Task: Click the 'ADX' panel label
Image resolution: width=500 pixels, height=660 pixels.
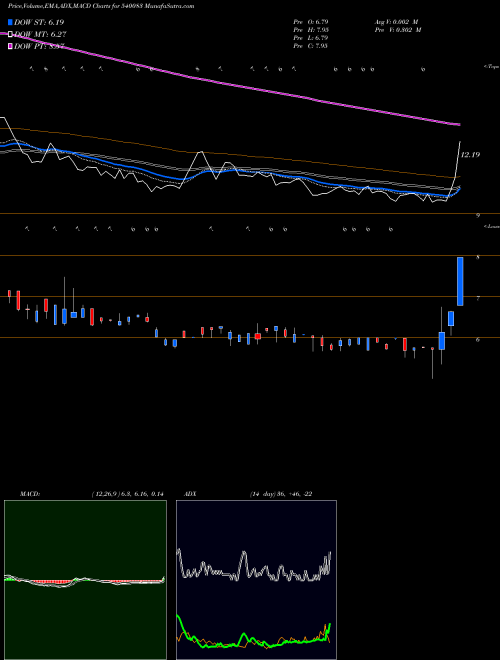Action: click(190, 494)
